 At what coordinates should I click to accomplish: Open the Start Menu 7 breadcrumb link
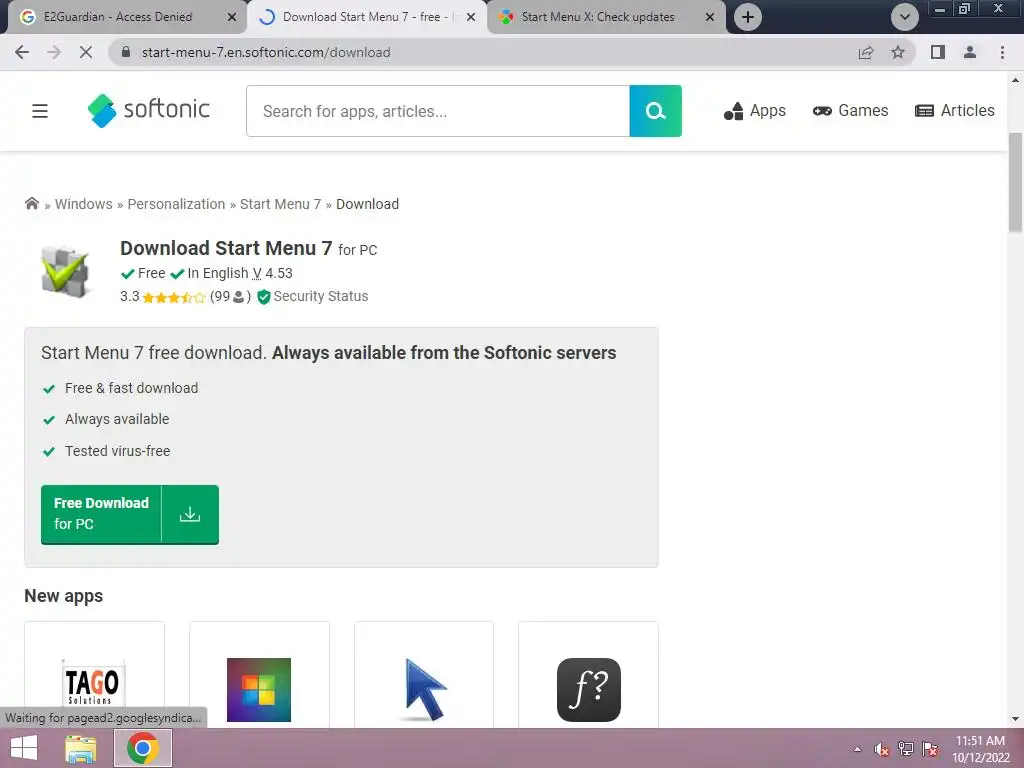tap(280, 204)
